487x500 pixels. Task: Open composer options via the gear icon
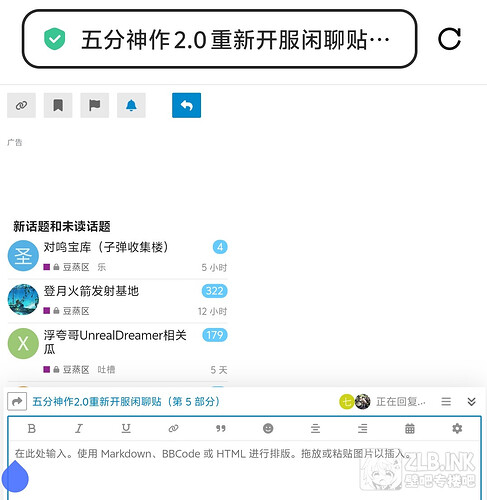(x=457, y=429)
